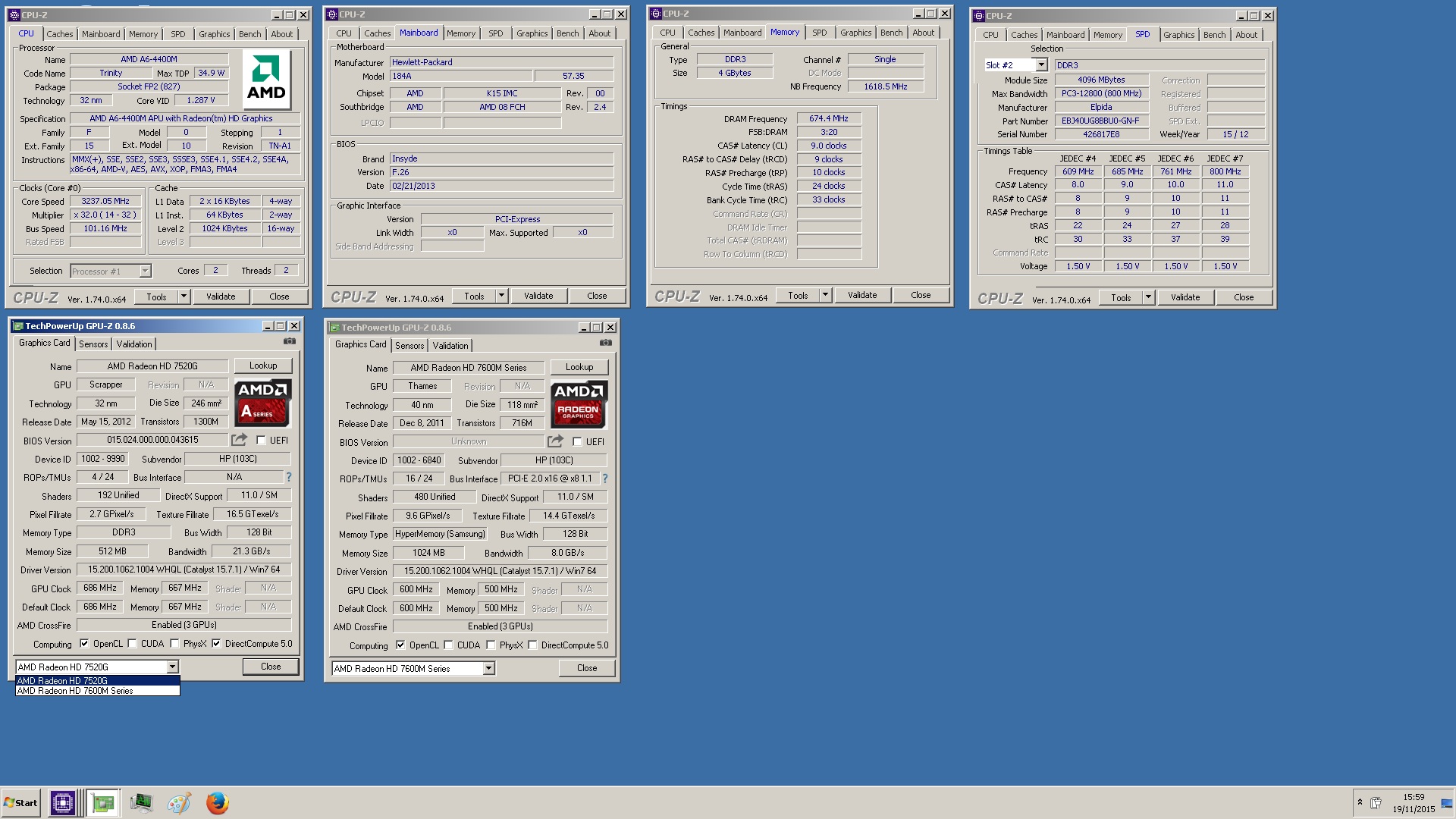Choose AMD Radeon HD 7600M Series list entry
Viewport: 1456px width, 819px height.
pyautogui.click(x=98, y=691)
